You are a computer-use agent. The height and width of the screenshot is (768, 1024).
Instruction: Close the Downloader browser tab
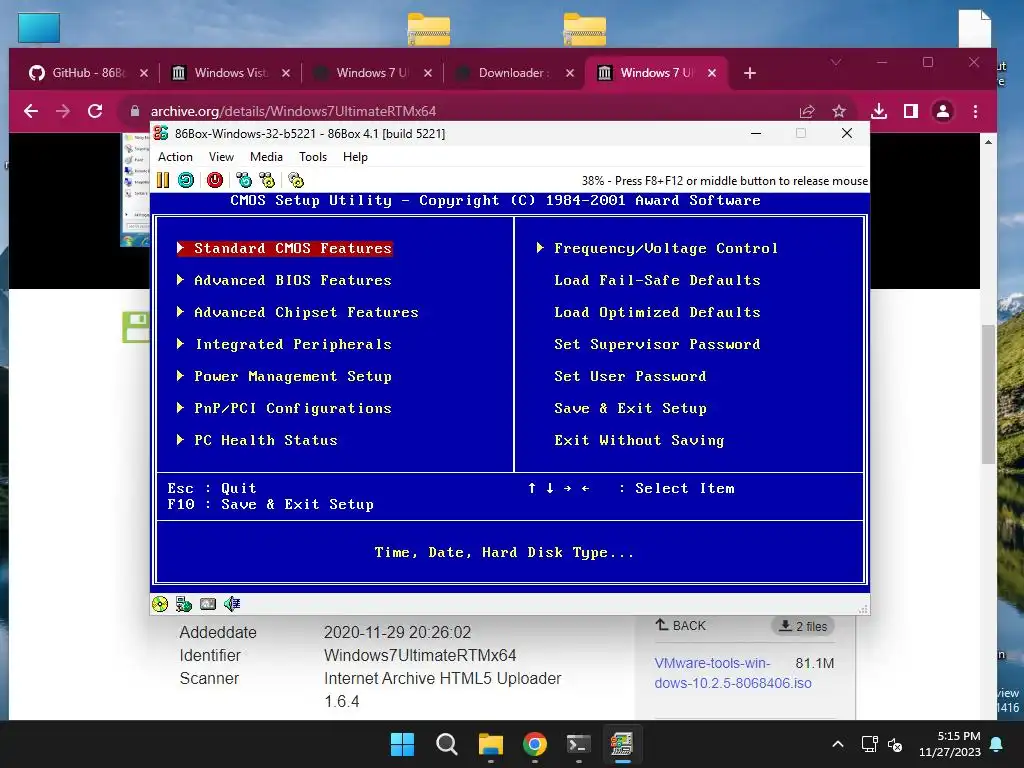point(569,73)
